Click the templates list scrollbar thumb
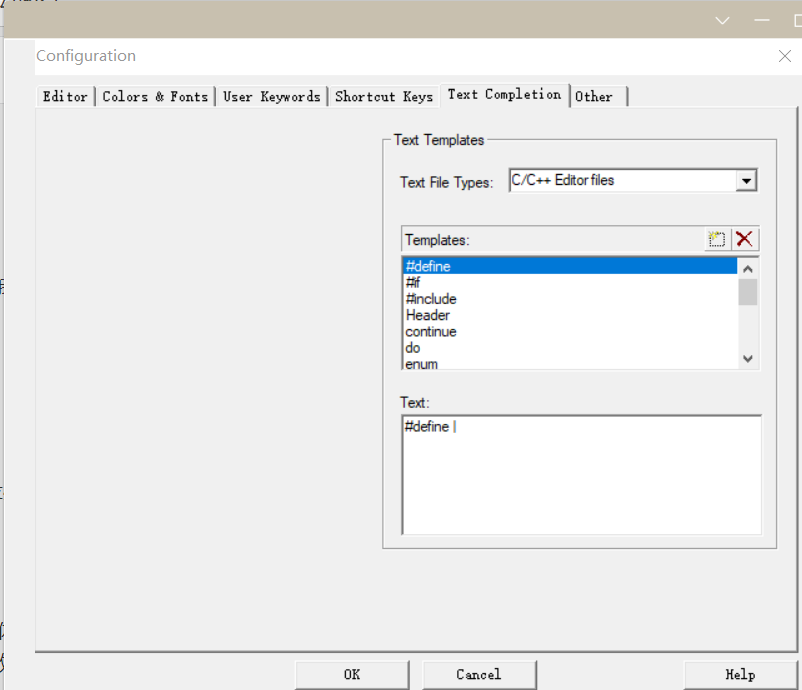The height and width of the screenshot is (690, 802). pos(748,292)
